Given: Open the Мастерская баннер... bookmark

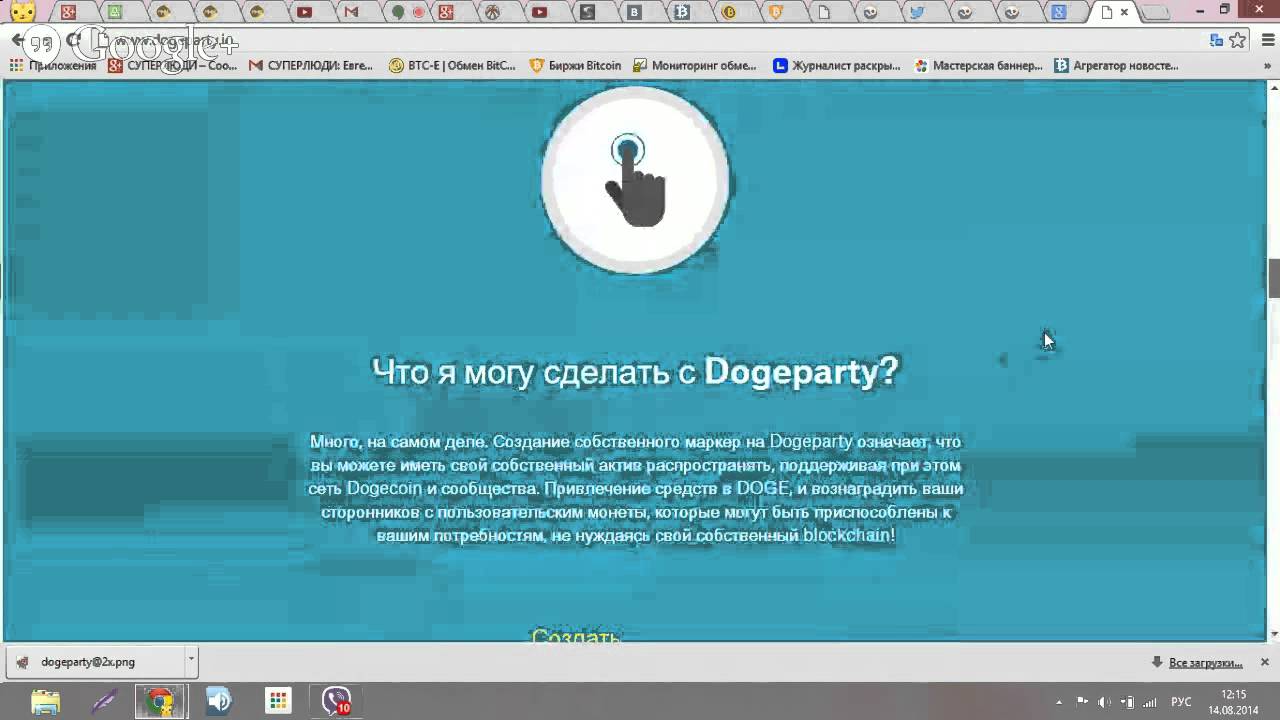Looking at the screenshot, I should point(978,66).
